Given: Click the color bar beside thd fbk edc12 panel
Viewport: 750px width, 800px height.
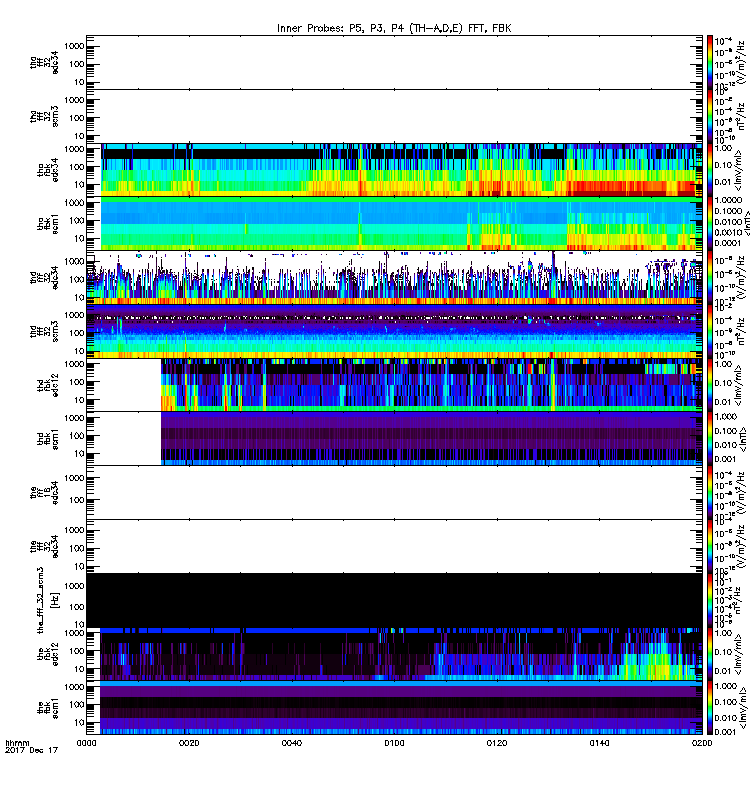Looking at the screenshot, I should pyautogui.click(x=710, y=385).
